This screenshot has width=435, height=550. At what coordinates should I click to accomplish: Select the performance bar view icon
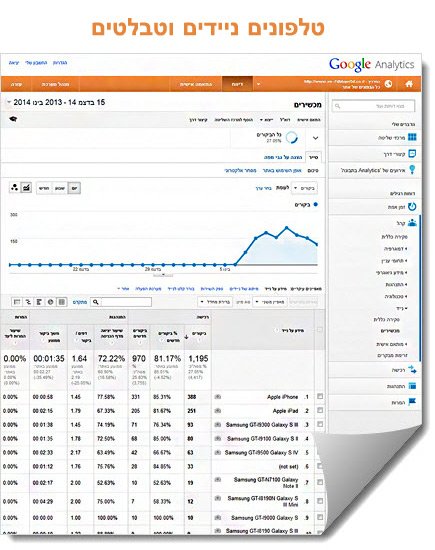(39, 302)
